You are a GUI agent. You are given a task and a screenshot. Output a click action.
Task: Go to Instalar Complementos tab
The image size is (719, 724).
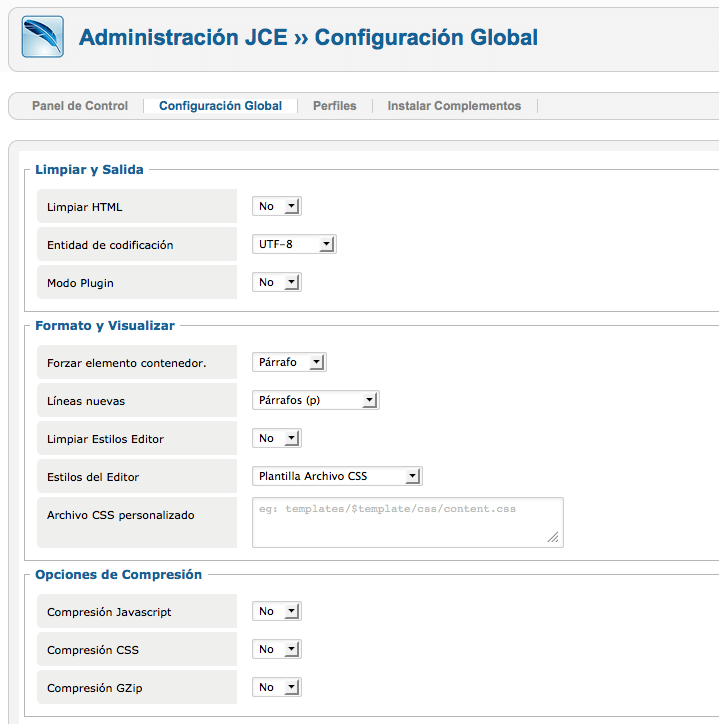click(454, 106)
